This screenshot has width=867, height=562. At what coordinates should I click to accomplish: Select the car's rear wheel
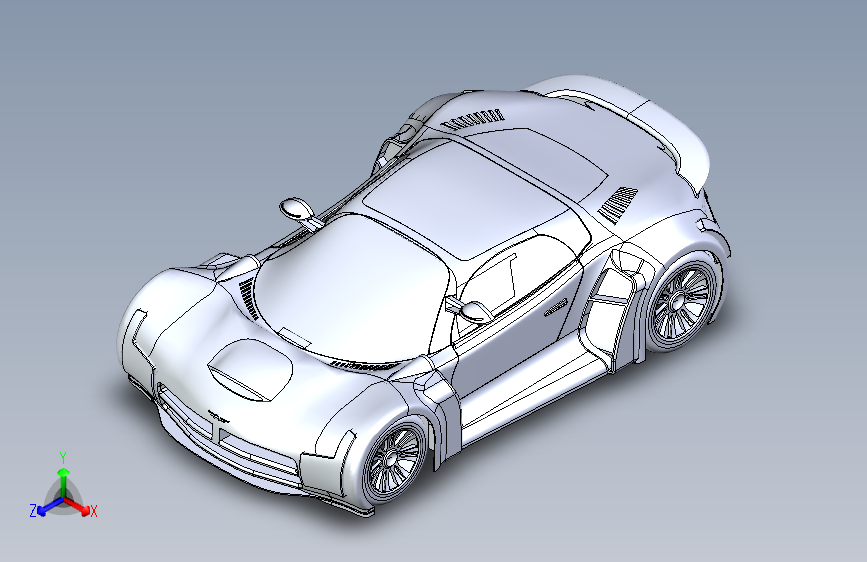(x=681, y=303)
